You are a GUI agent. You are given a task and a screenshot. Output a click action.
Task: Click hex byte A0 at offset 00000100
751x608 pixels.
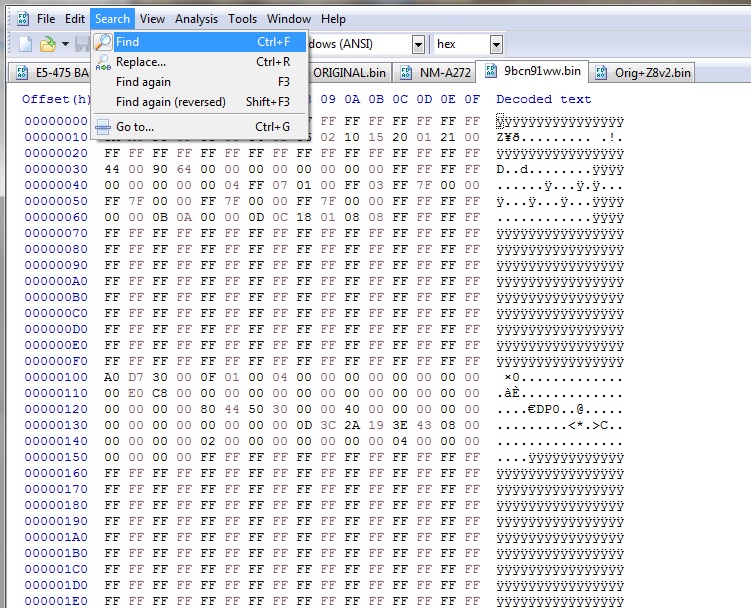(112, 377)
